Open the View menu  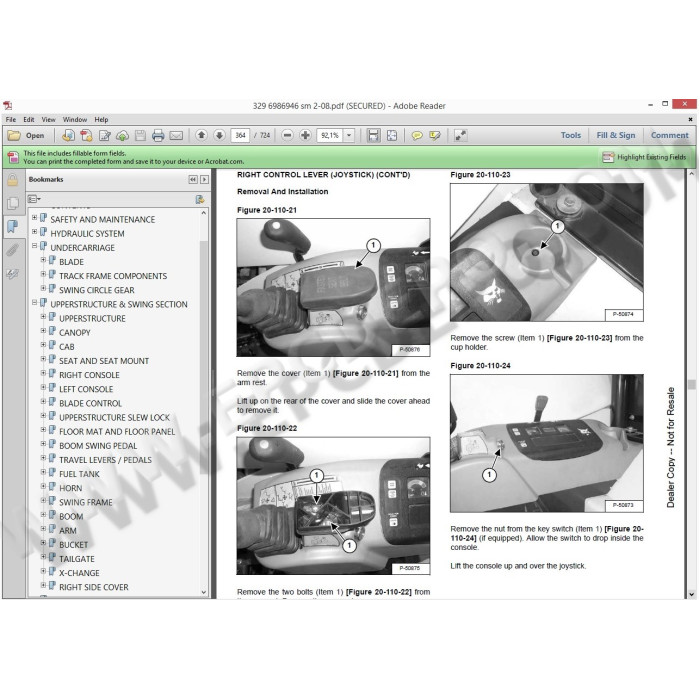[x=48, y=120]
